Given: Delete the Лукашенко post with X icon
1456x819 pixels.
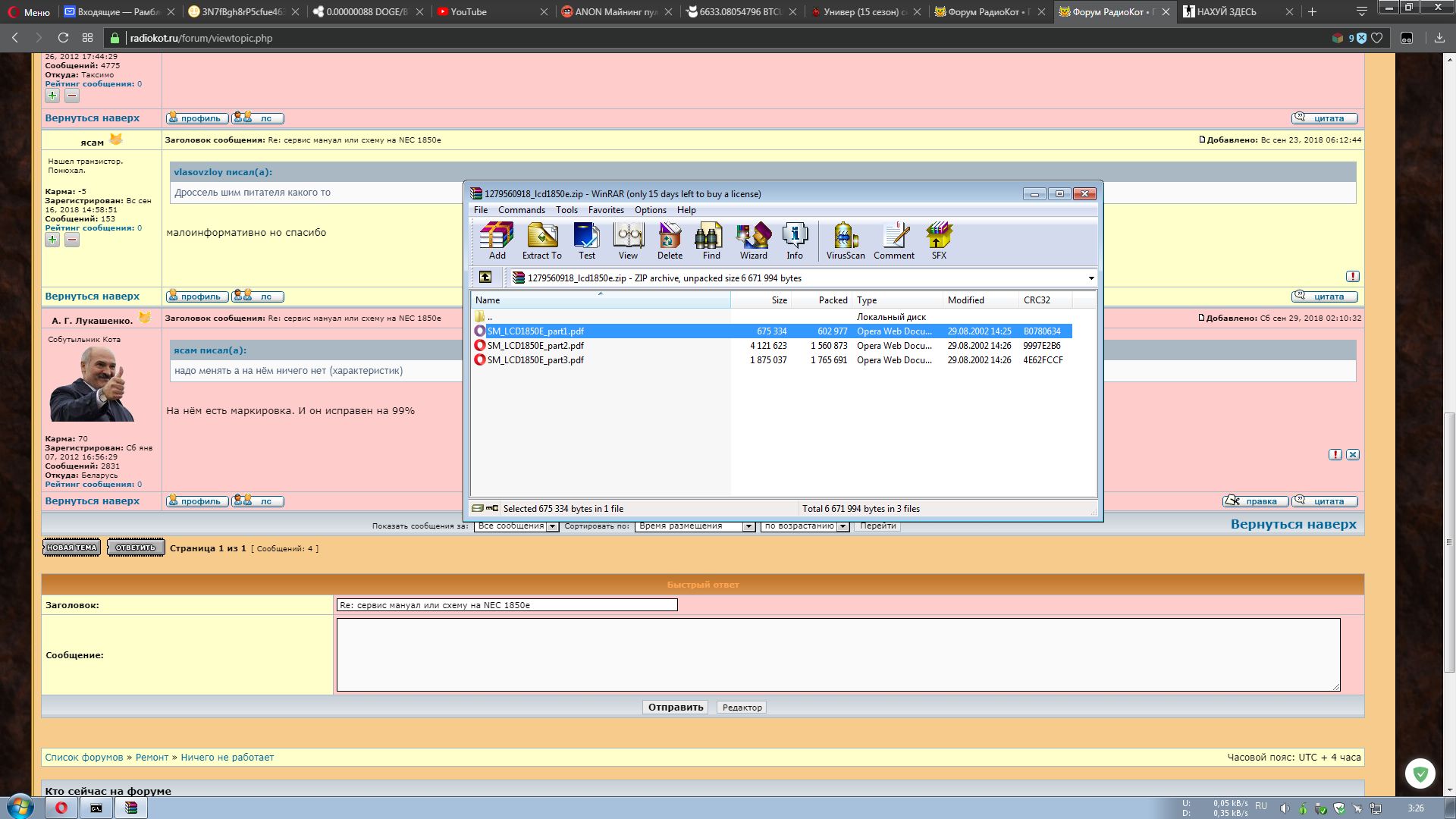Looking at the screenshot, I should 1353,455.
